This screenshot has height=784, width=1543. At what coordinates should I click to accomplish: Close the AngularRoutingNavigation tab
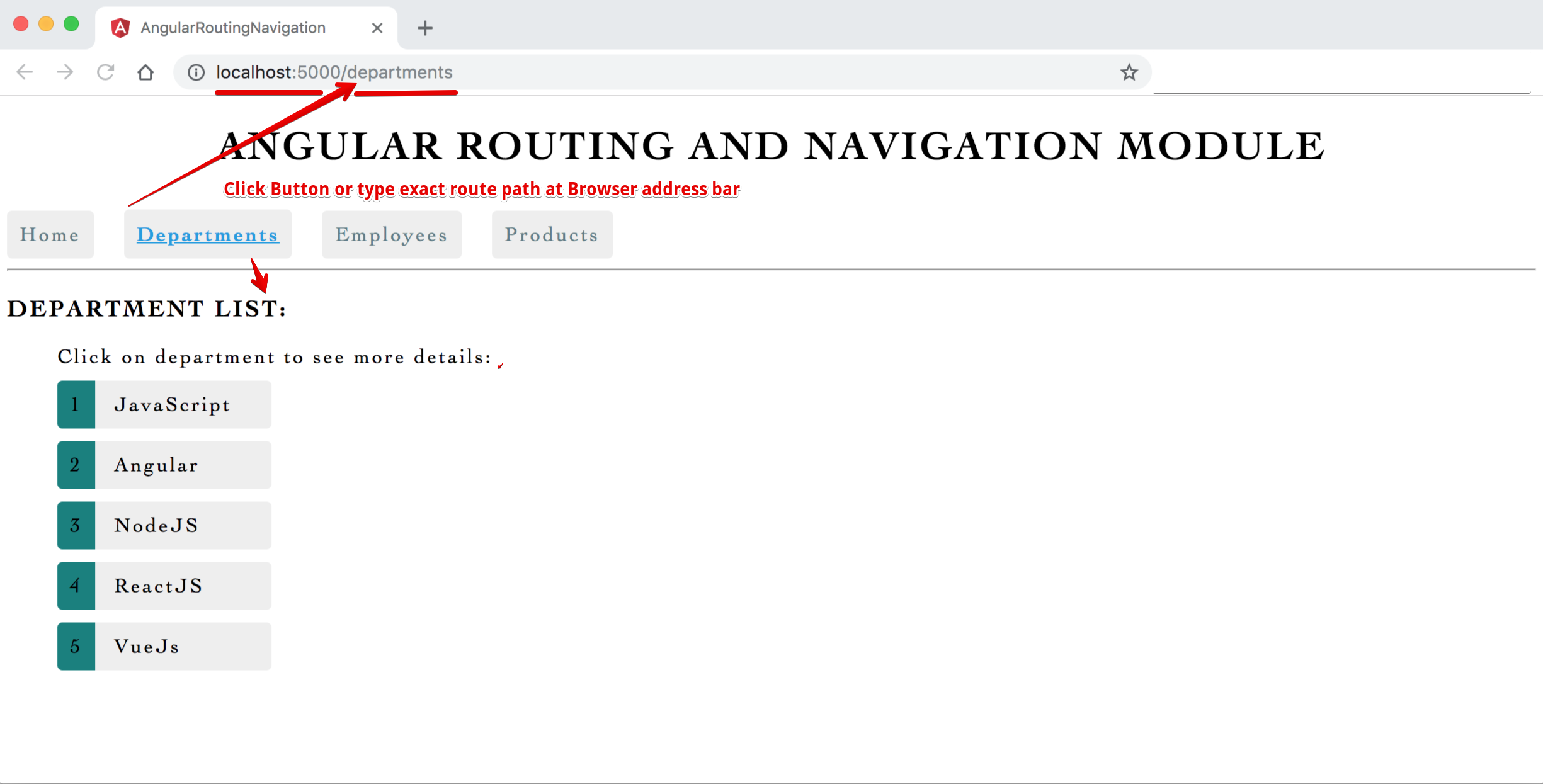pos(377,28)
